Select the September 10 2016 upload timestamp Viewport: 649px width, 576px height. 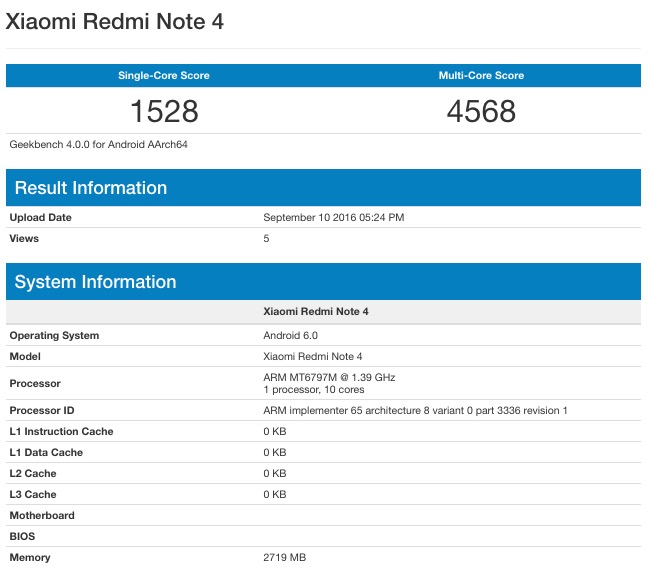pos(333,217)
